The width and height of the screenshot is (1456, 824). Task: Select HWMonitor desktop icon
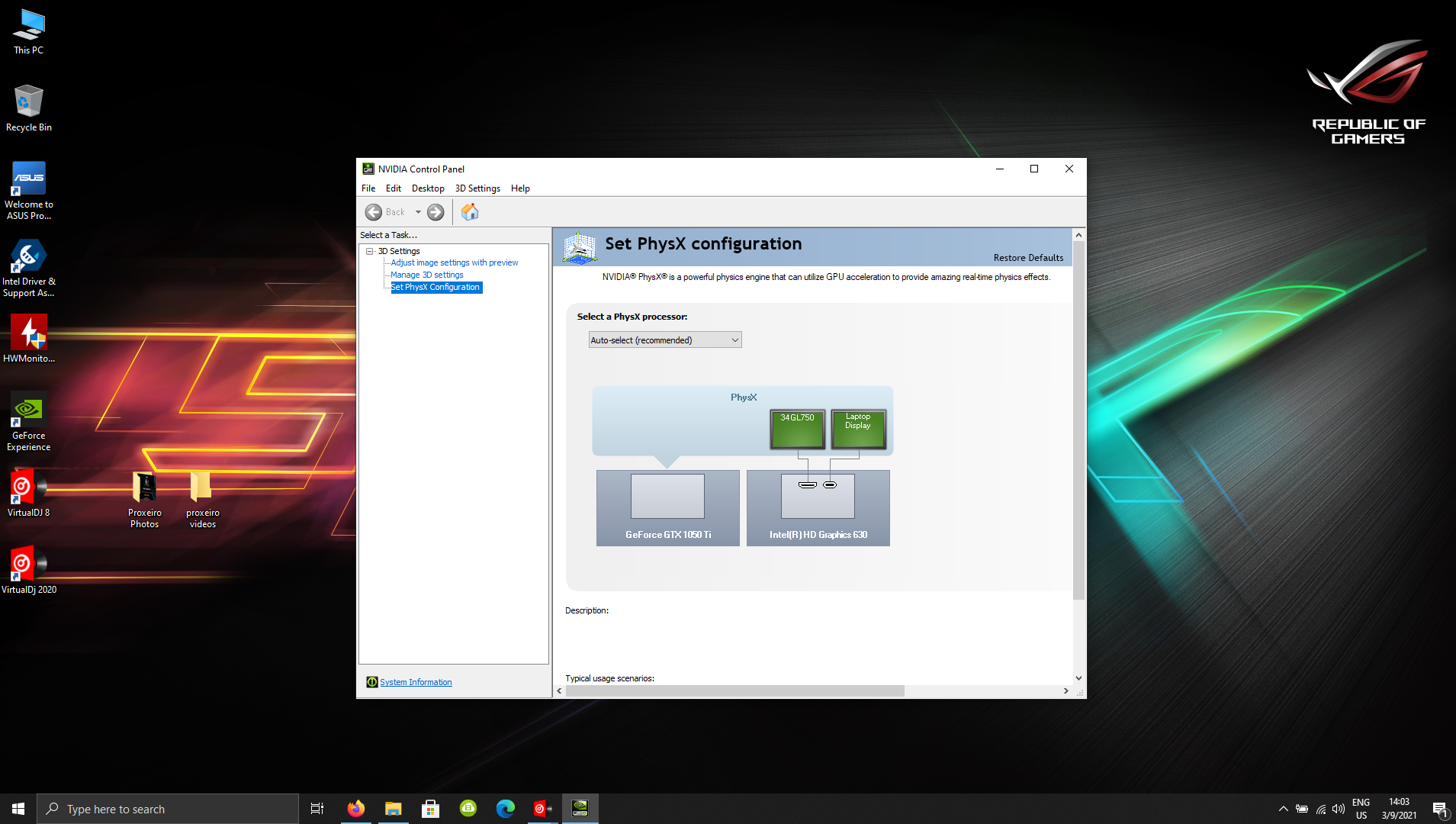tap(29, 339)
